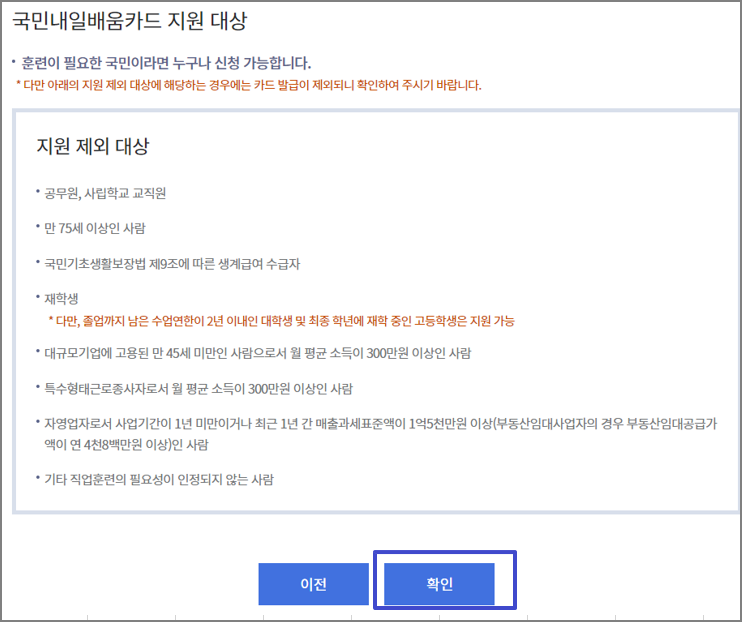The width and height of the screenshot is (742, 622).
Task: Select the heading '국민내일배움카드 지원 대상'
Action: pyautogui.click(x=129, y=21)
